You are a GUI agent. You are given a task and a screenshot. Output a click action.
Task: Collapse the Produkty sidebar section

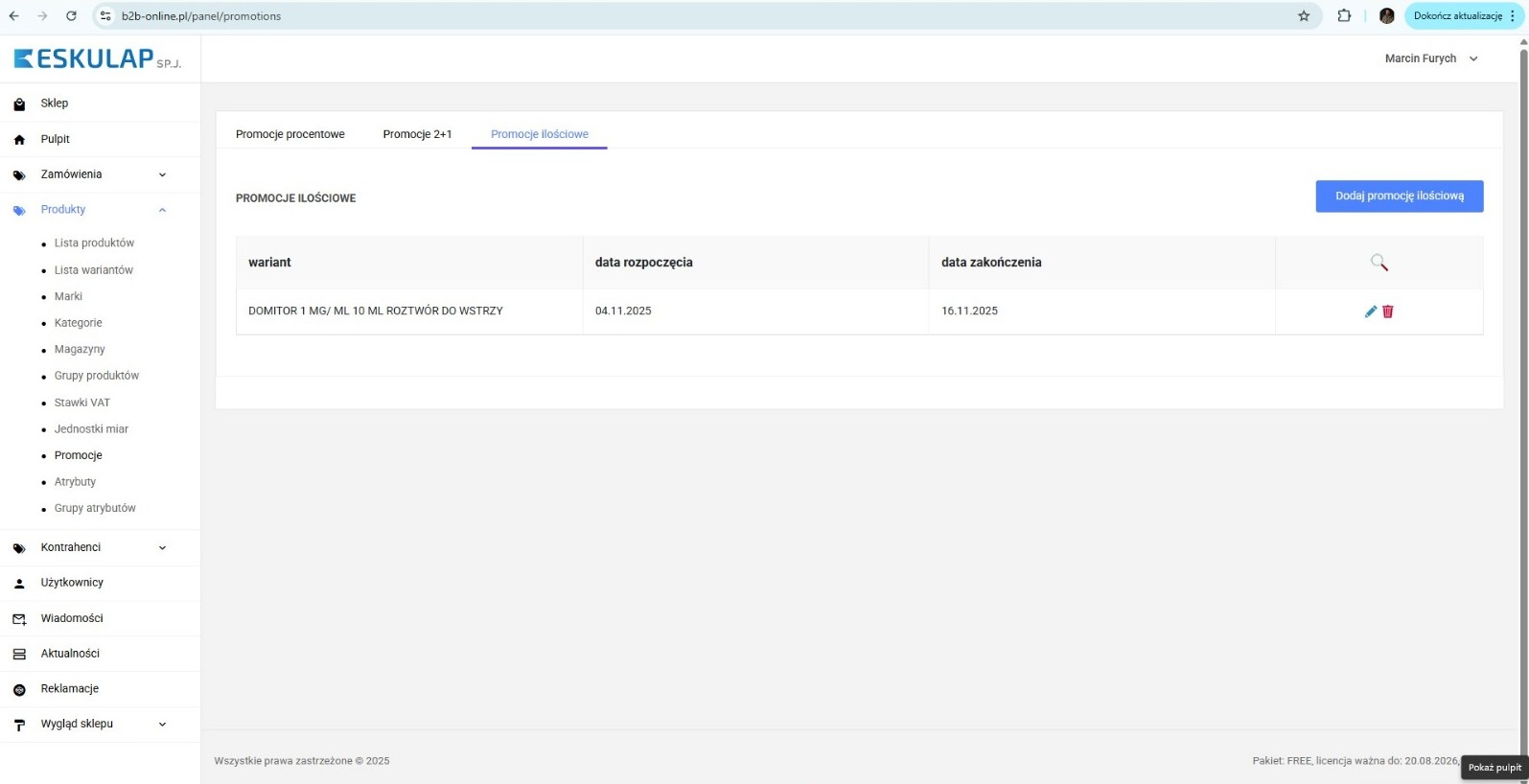(162, 210)
